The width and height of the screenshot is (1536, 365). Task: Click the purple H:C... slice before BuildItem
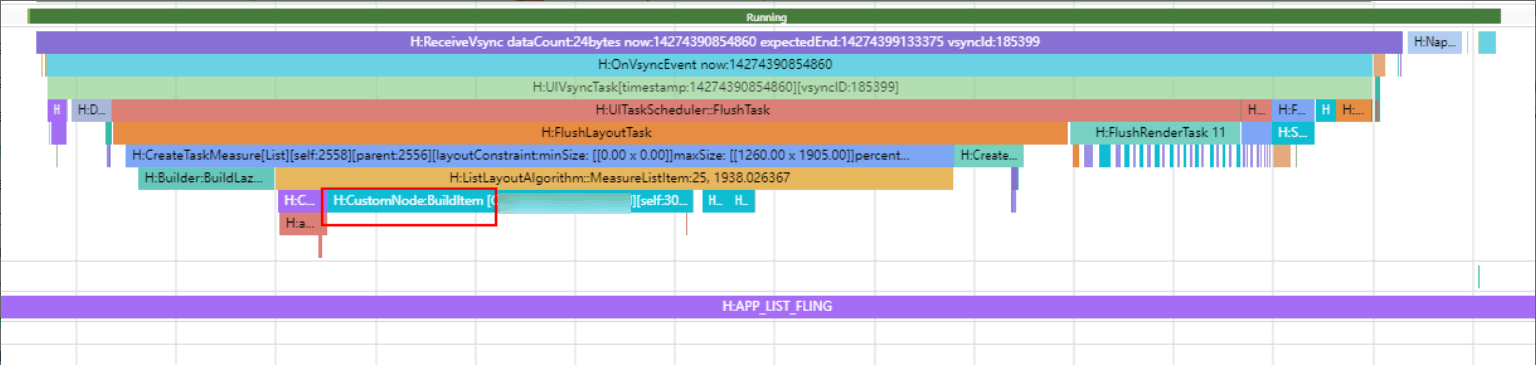[298, 201]
